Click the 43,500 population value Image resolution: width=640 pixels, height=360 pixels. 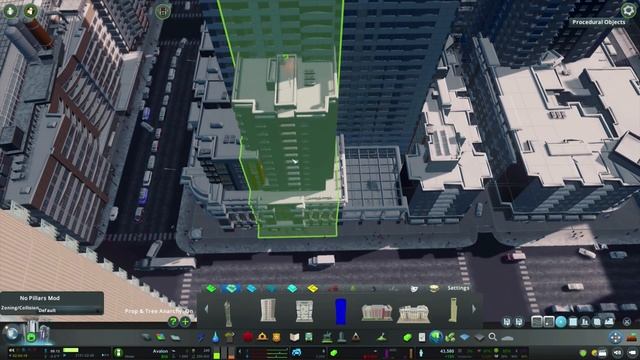click(447, 351)
